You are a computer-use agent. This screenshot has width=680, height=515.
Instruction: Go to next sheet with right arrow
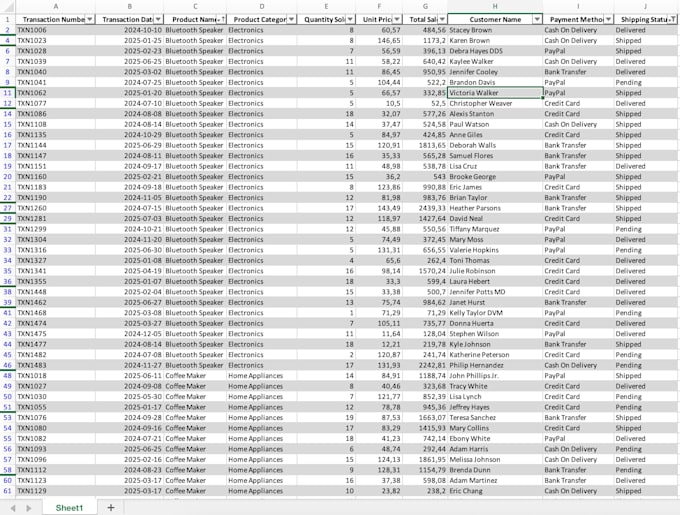[29, 508]
